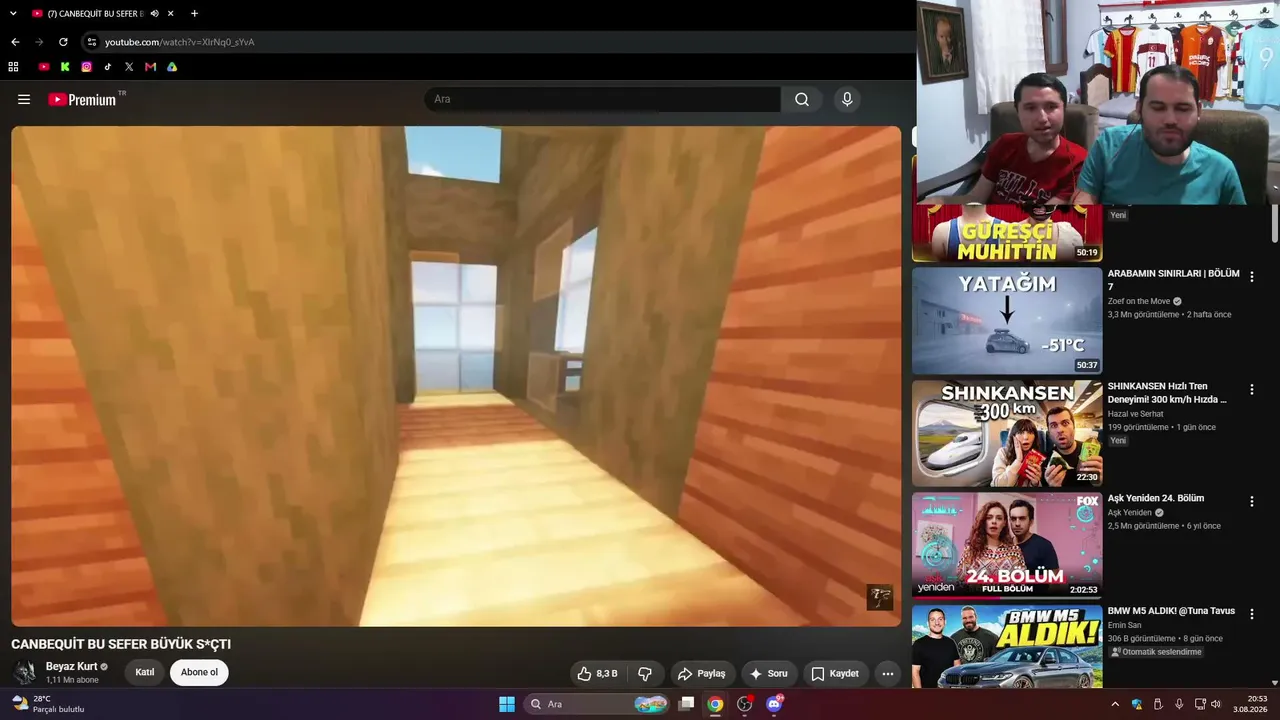Share the video with Paylaş

701,673
